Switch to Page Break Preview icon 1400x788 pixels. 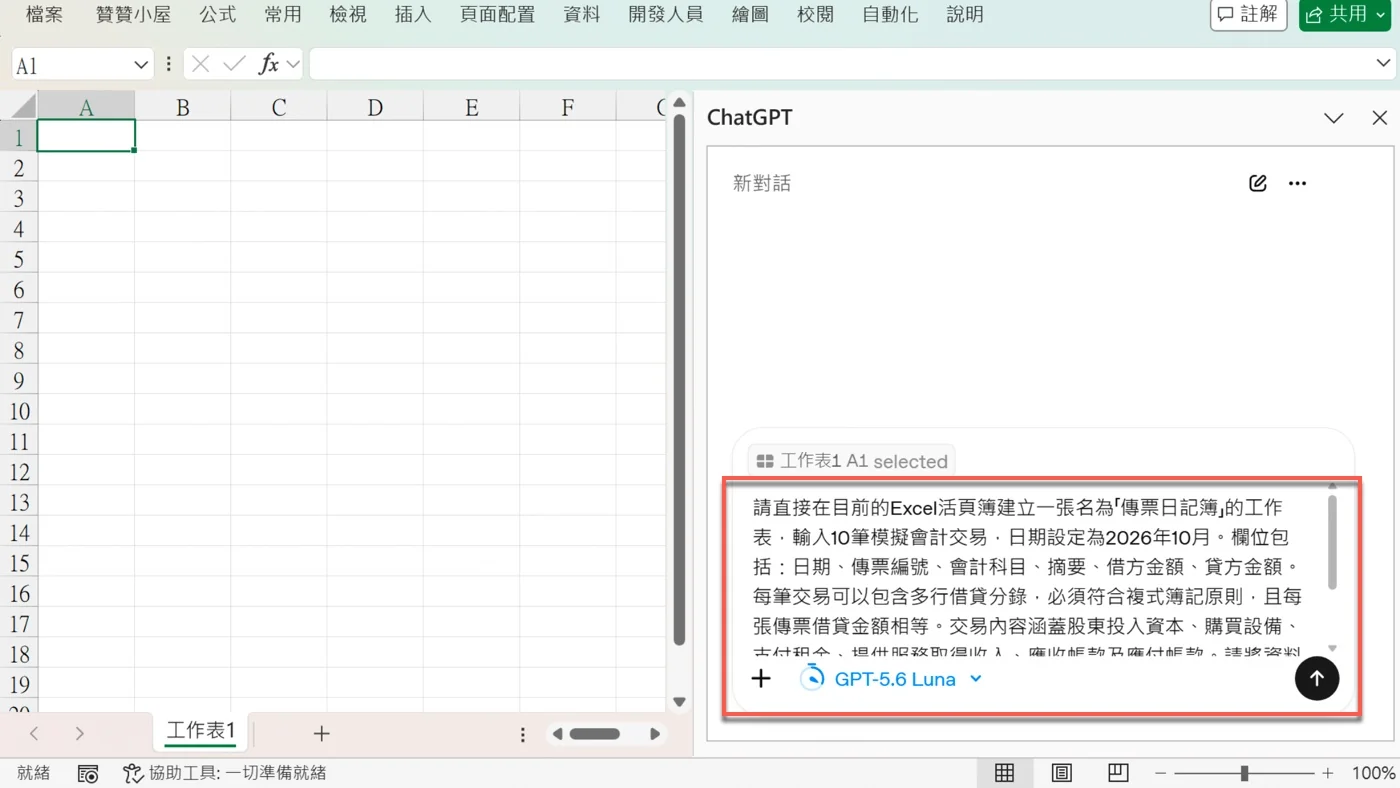(1118, 773)
